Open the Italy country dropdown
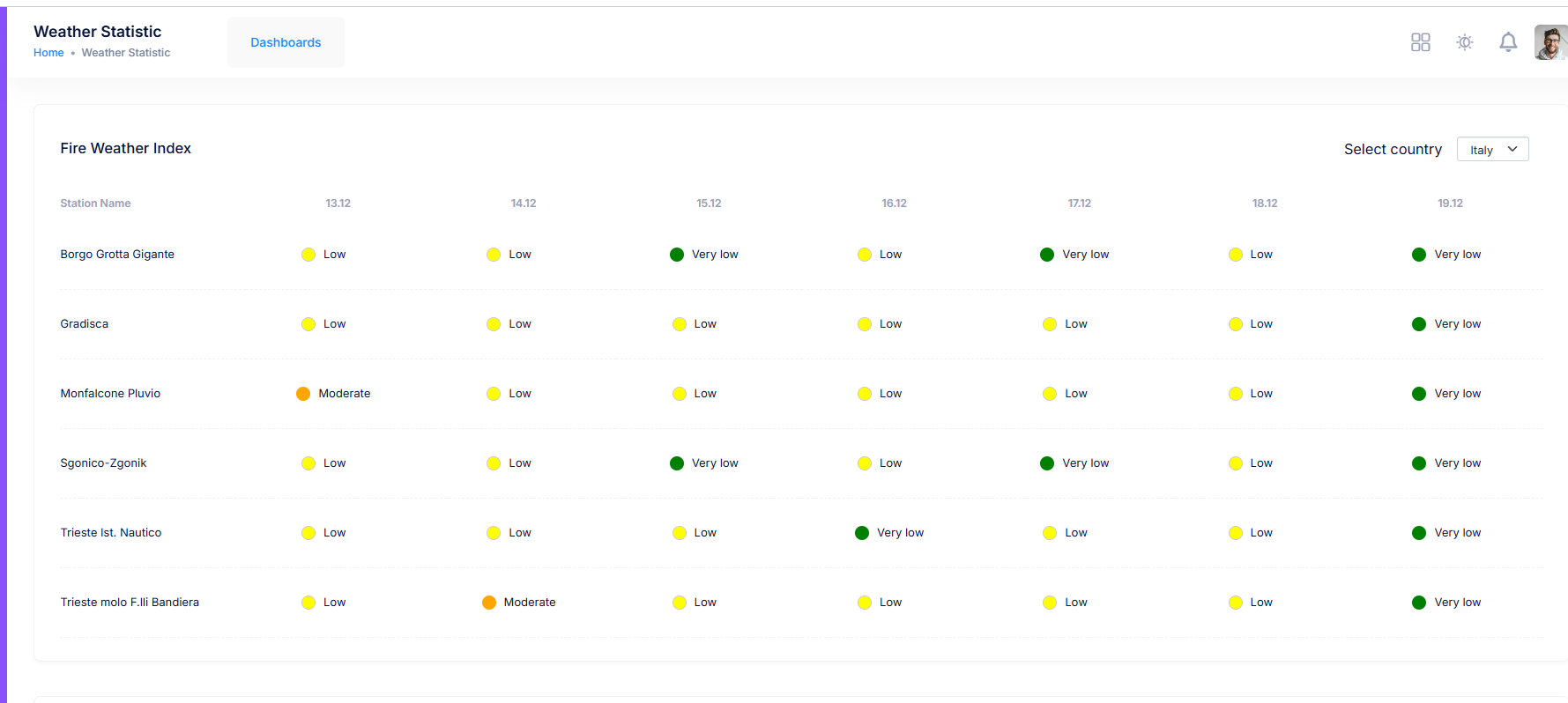This screenshot has width=1568, height=703. (x=1492, y=149)
